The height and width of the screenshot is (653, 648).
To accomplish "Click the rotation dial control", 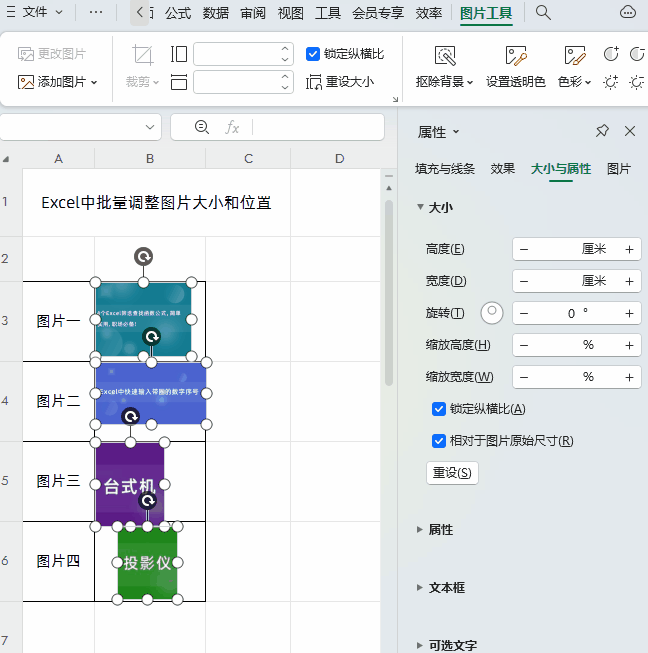I will pyautogui.click(x=491, y=313).
